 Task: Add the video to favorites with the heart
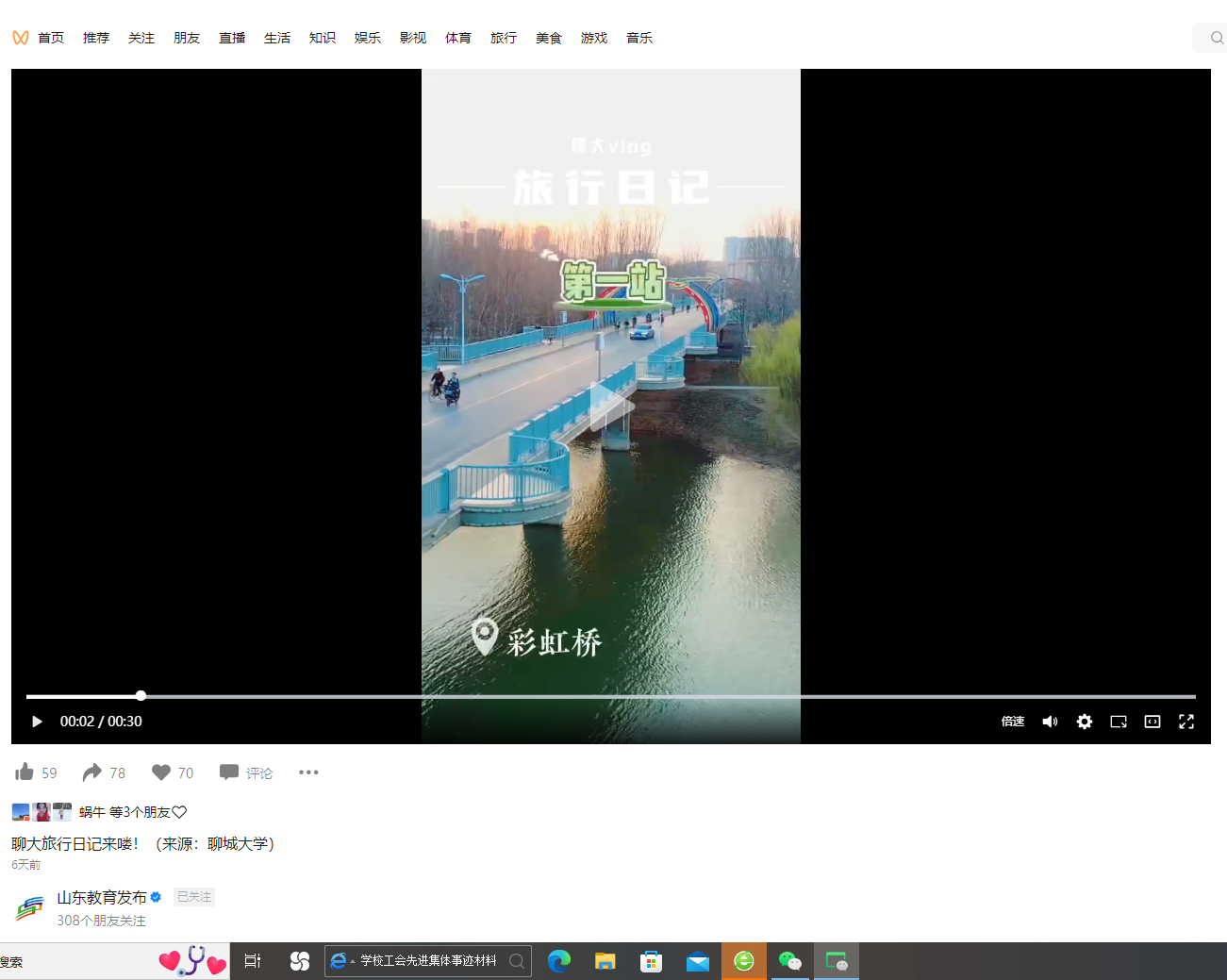[159, 772]
